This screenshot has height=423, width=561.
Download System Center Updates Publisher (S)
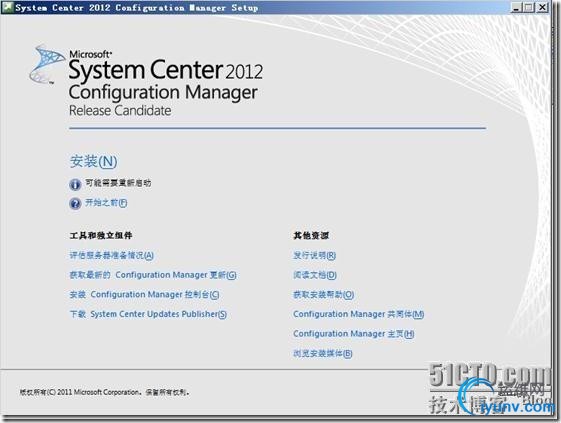(x=148, y=314)
